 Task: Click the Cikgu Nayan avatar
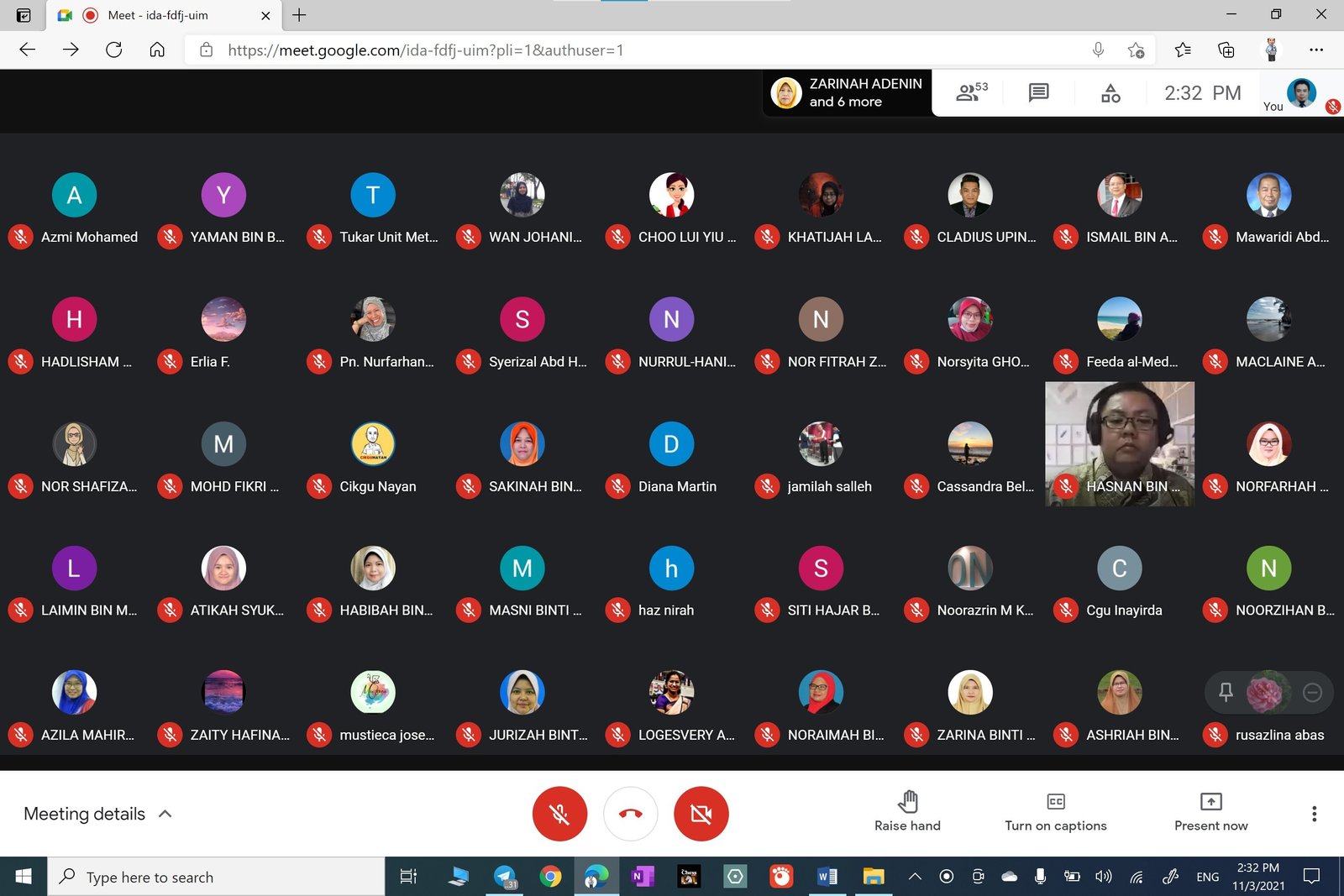[373, 443]
